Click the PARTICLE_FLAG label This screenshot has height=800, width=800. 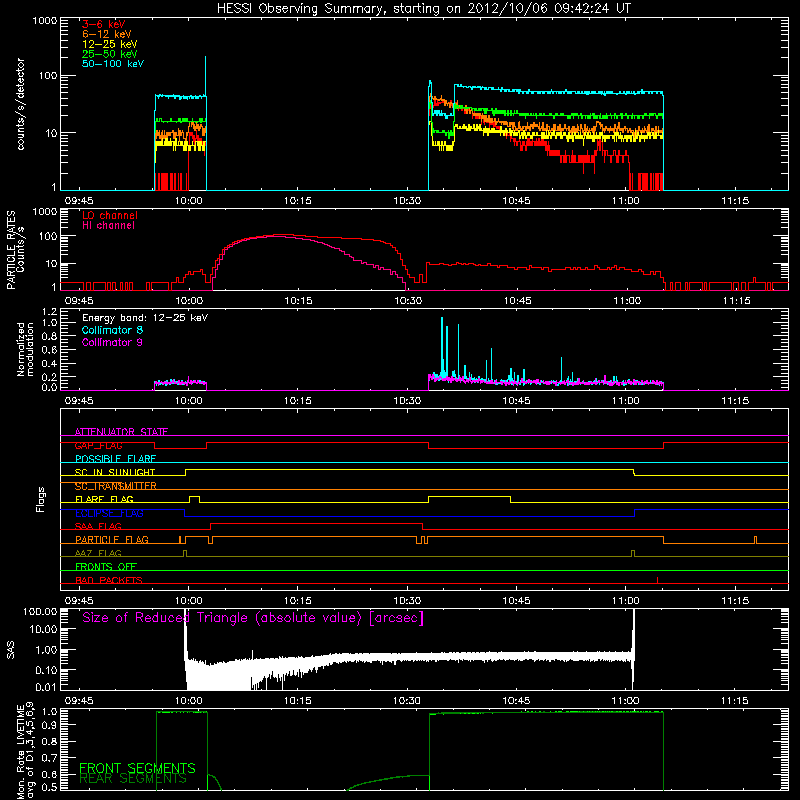[x=112, y=540]
